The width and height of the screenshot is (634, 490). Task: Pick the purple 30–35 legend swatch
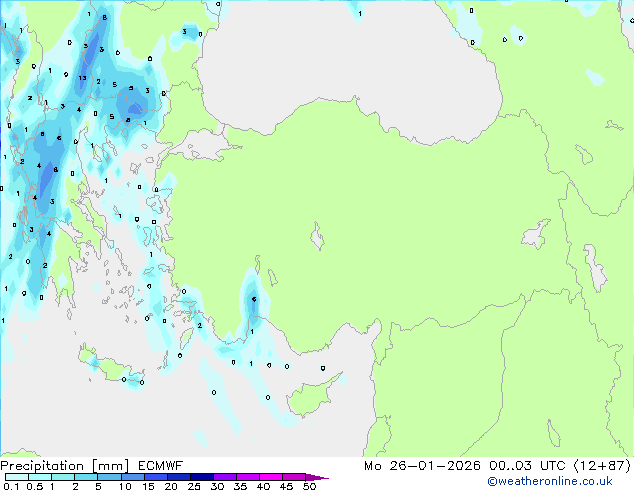coord(225,477)
